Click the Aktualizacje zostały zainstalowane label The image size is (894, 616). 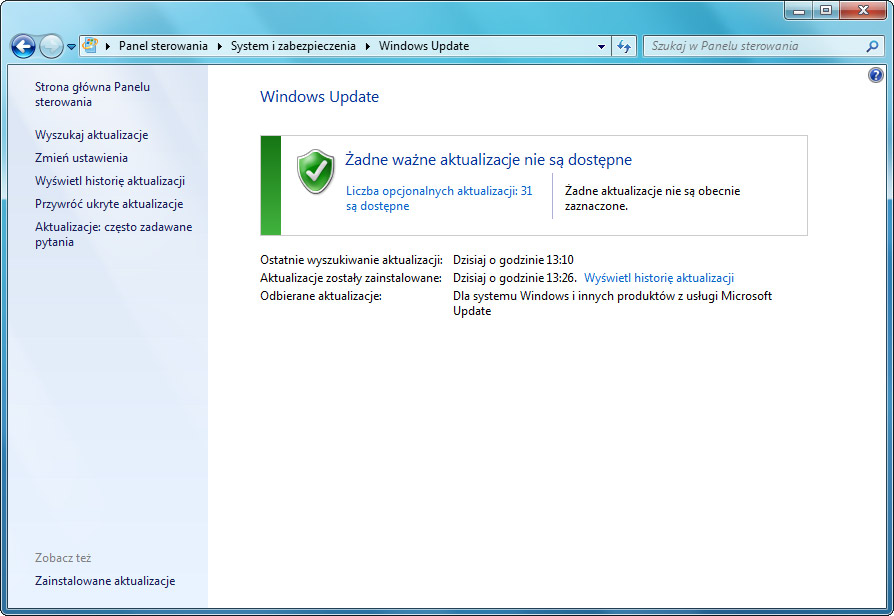pos(351,278)
